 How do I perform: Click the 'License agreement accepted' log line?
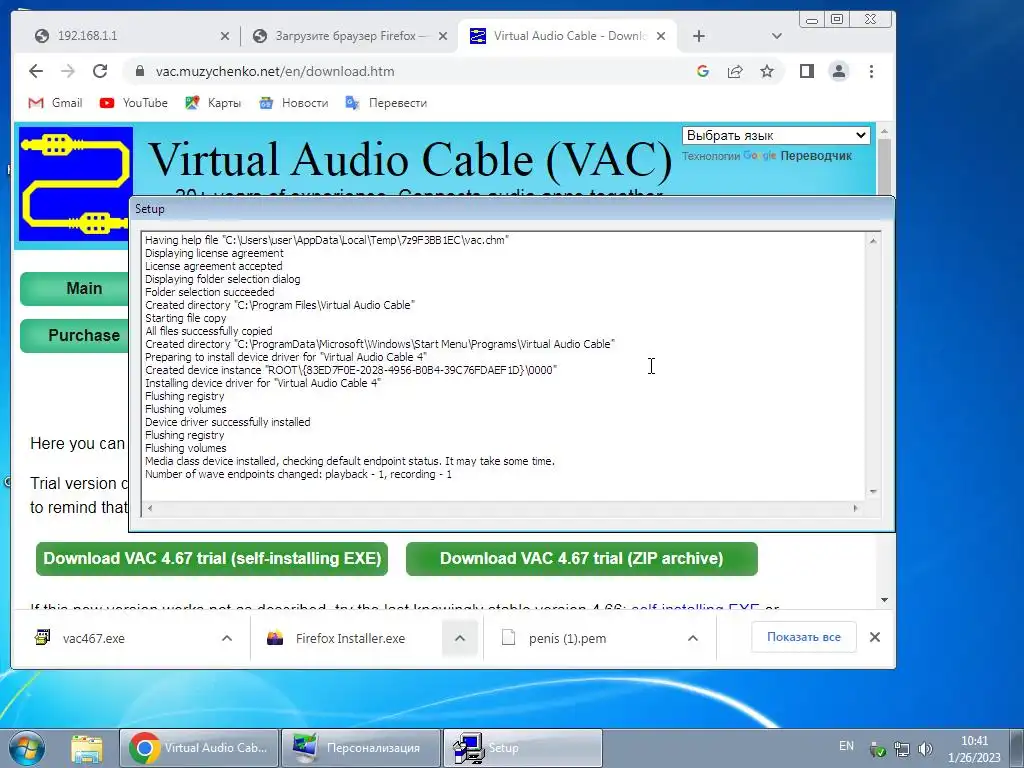coord(214,266)
